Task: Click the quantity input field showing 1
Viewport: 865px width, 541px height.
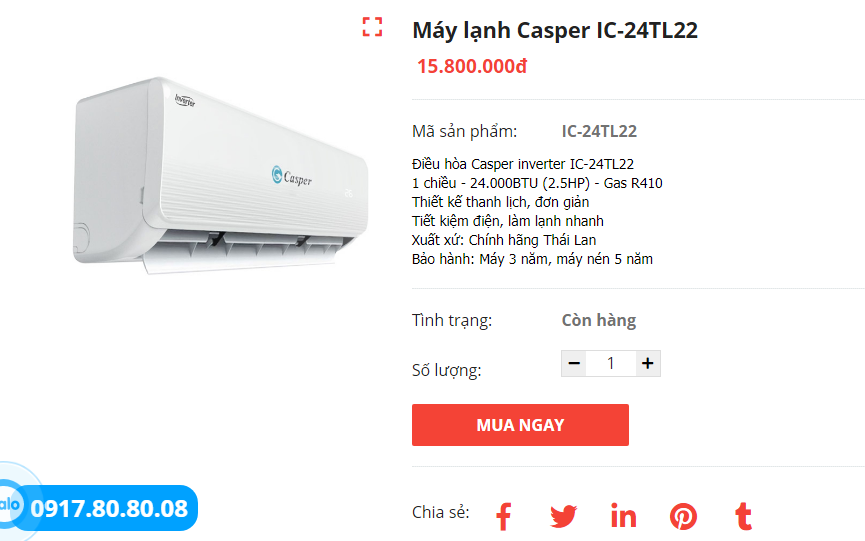Action: tap(611, 363)
